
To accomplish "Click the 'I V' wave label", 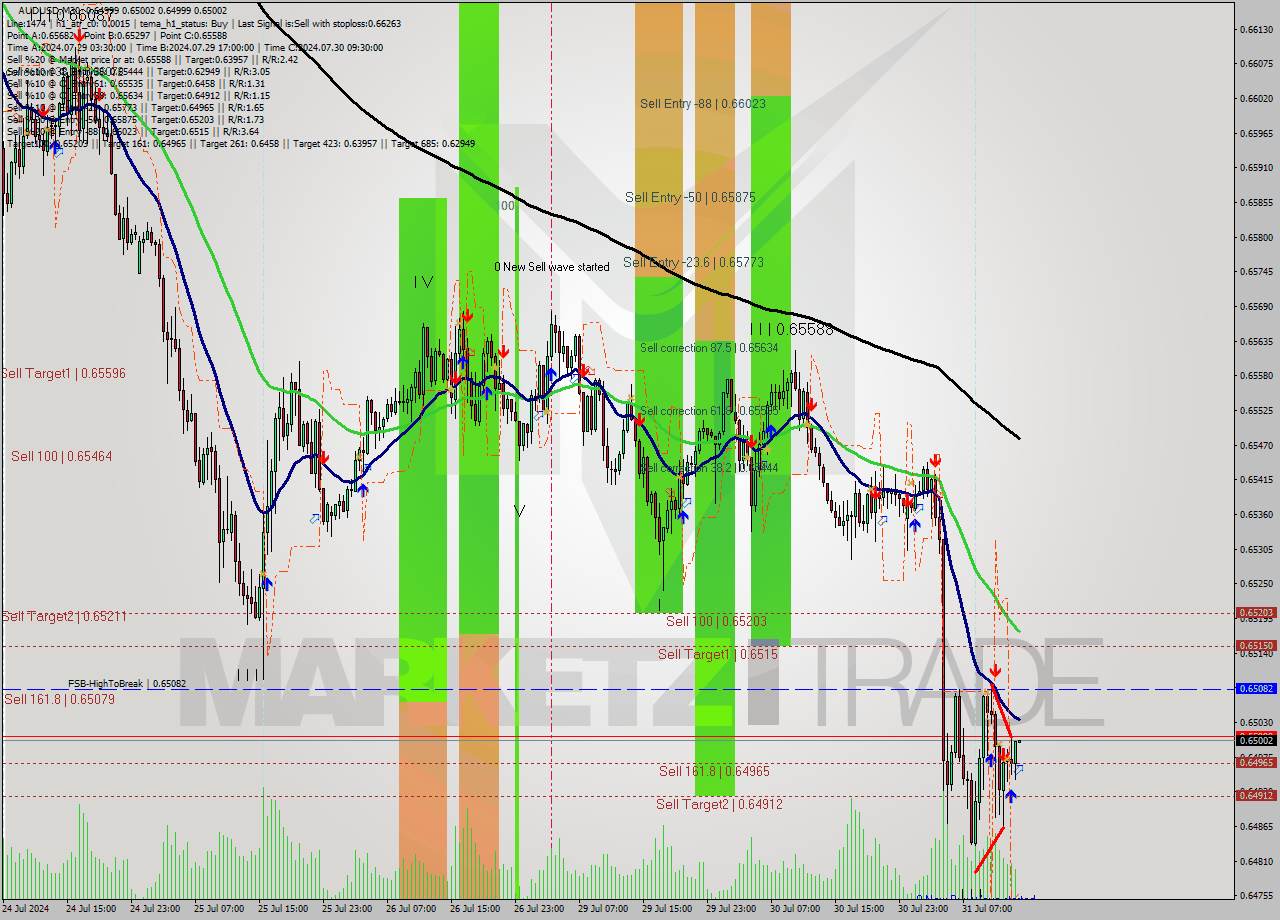I will (x=424, y=283).
